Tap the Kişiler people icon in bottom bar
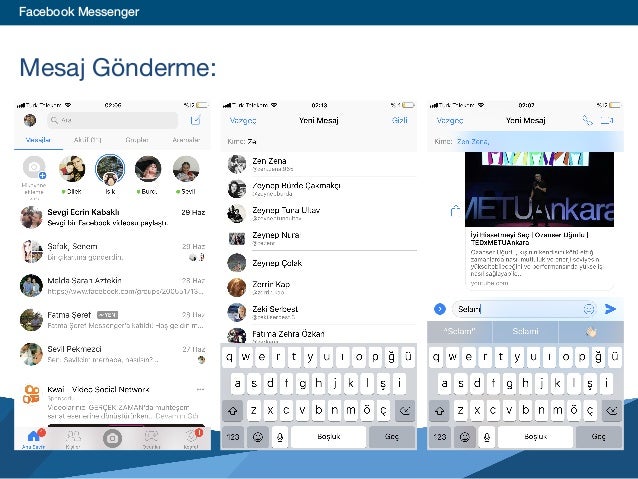 coord(73,439)
